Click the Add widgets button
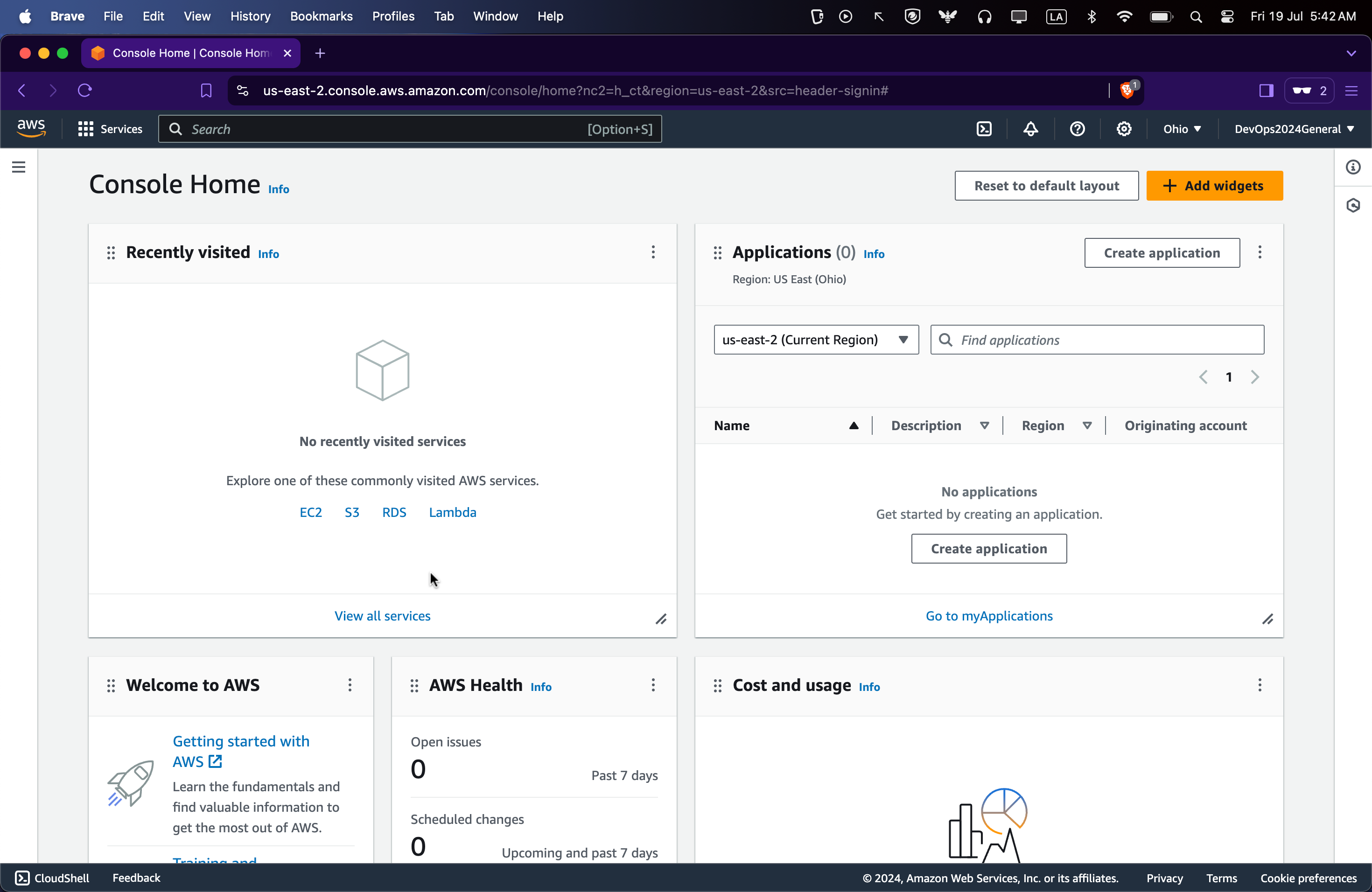 1214,186
